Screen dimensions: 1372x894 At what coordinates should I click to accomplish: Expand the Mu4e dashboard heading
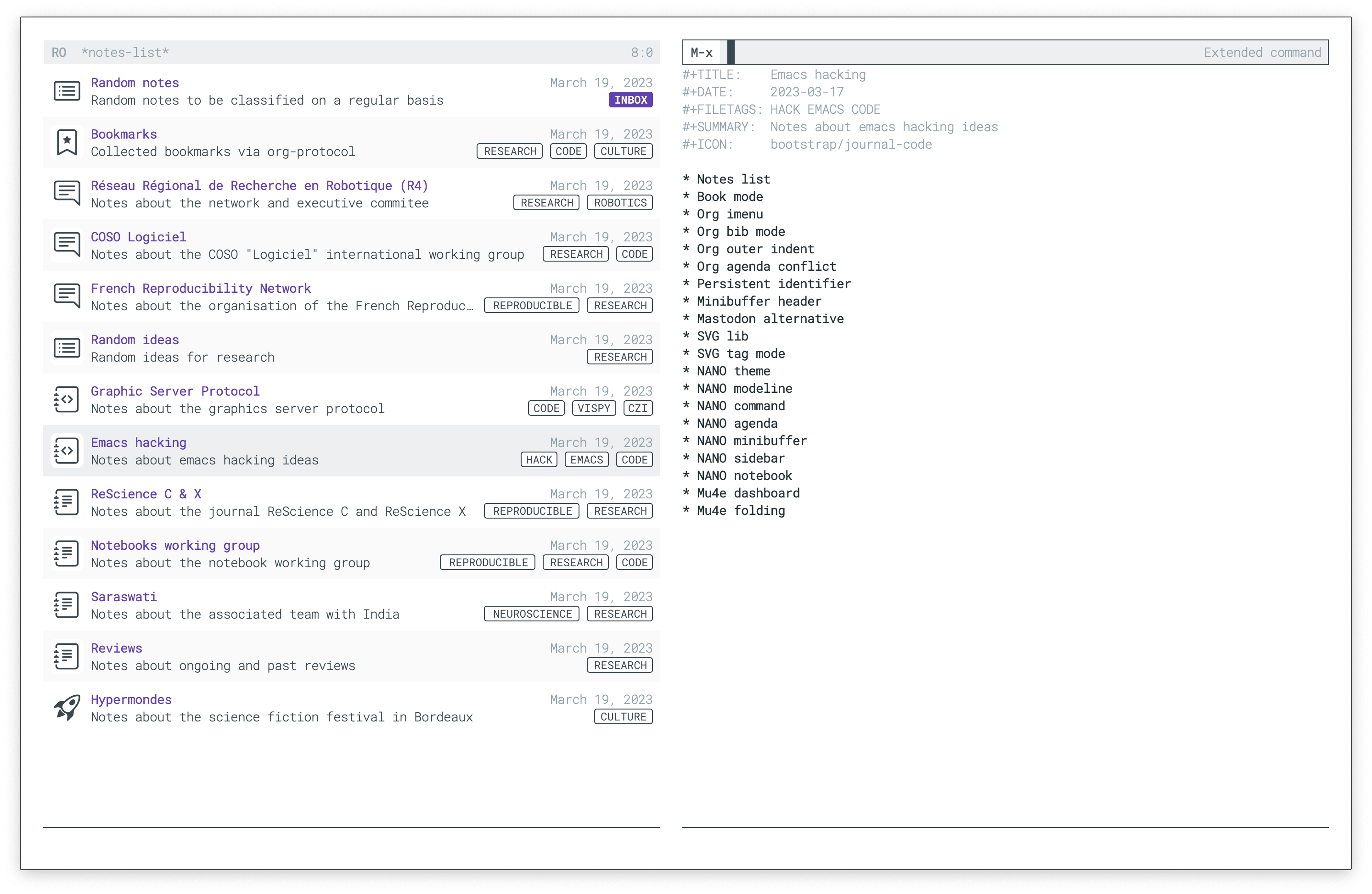coord(748,493)
